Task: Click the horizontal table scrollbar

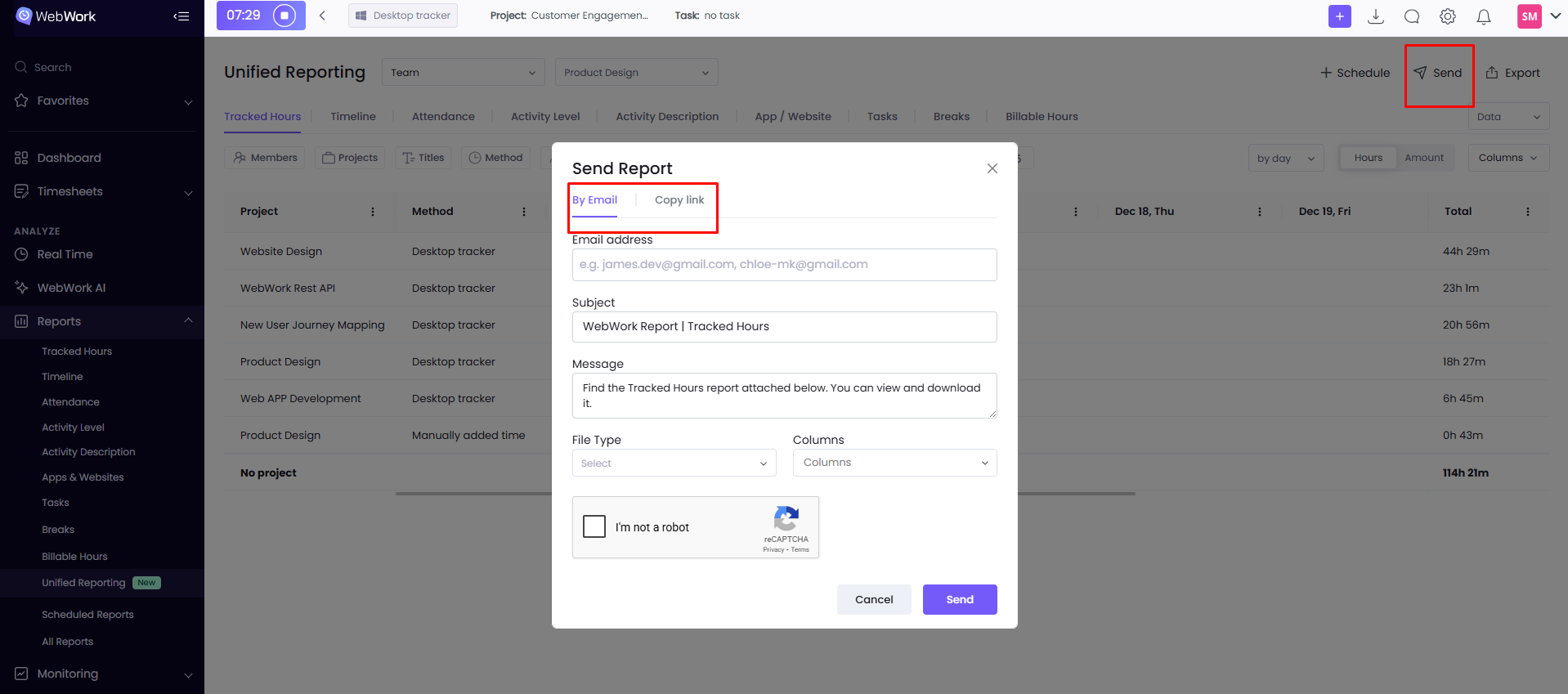Action: (474, 494)
